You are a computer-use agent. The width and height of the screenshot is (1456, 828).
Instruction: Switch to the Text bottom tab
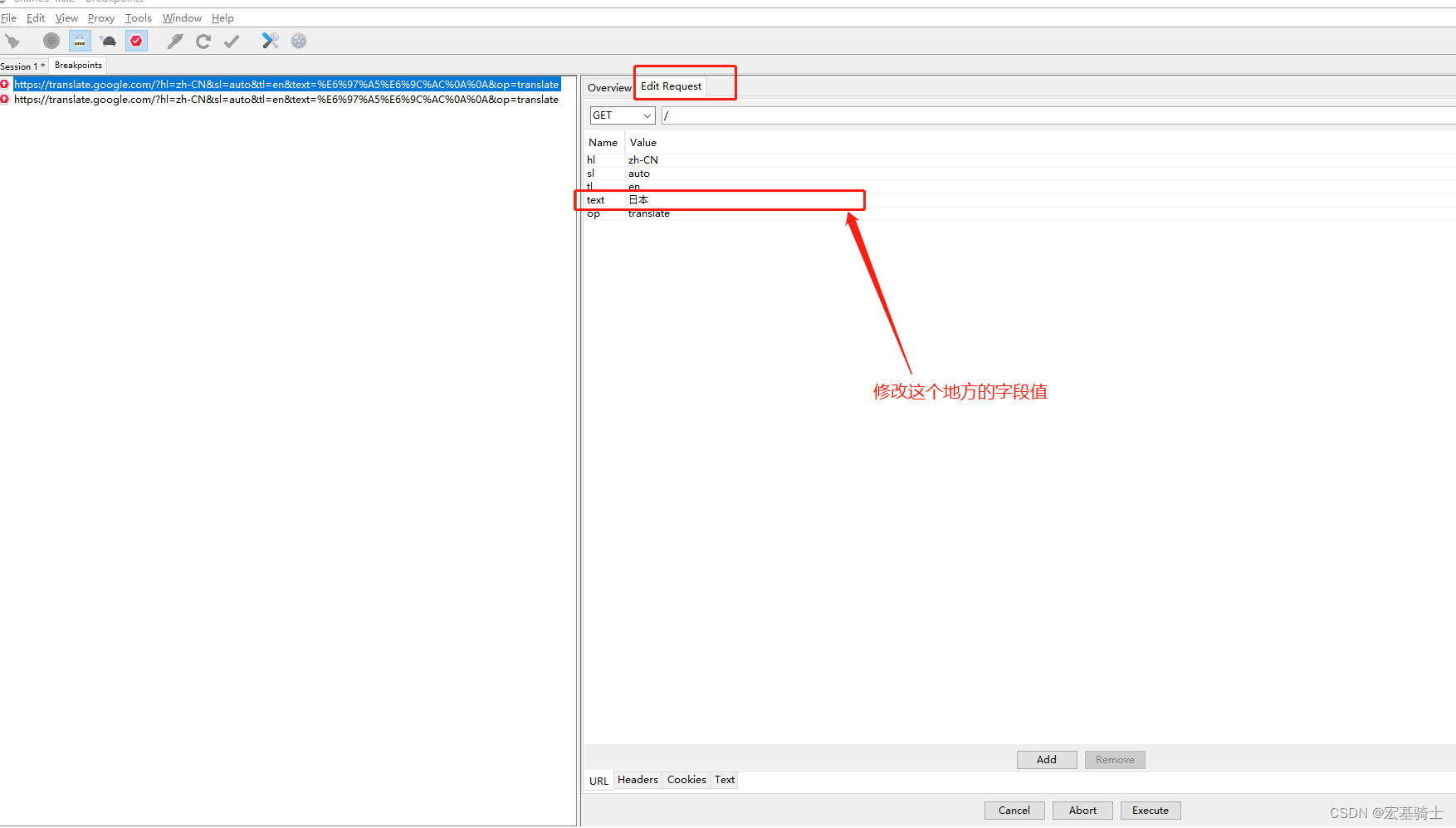click(x=725, y=780)
